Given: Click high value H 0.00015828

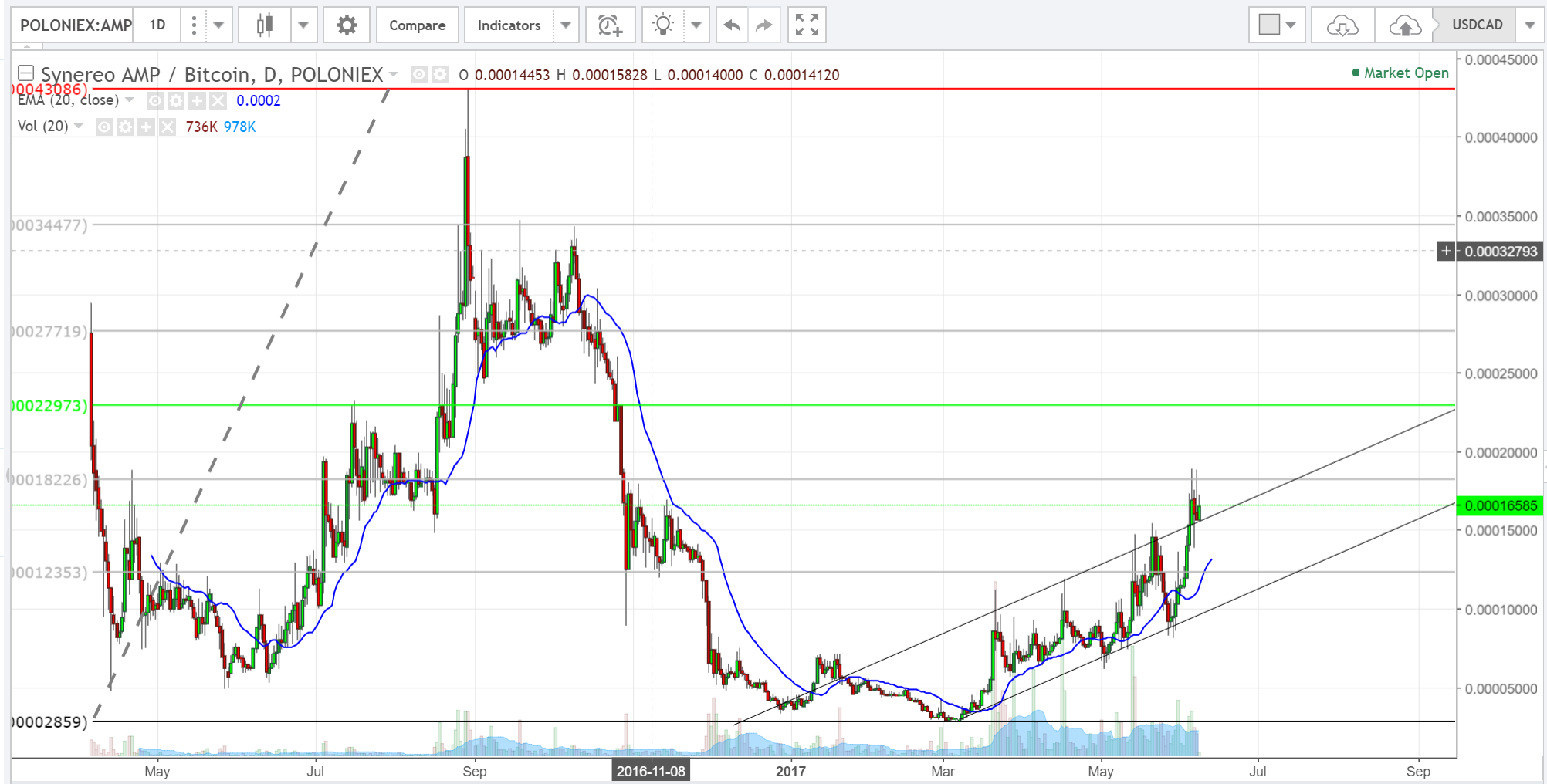Looking at the screenshot, I should [601, 75].
